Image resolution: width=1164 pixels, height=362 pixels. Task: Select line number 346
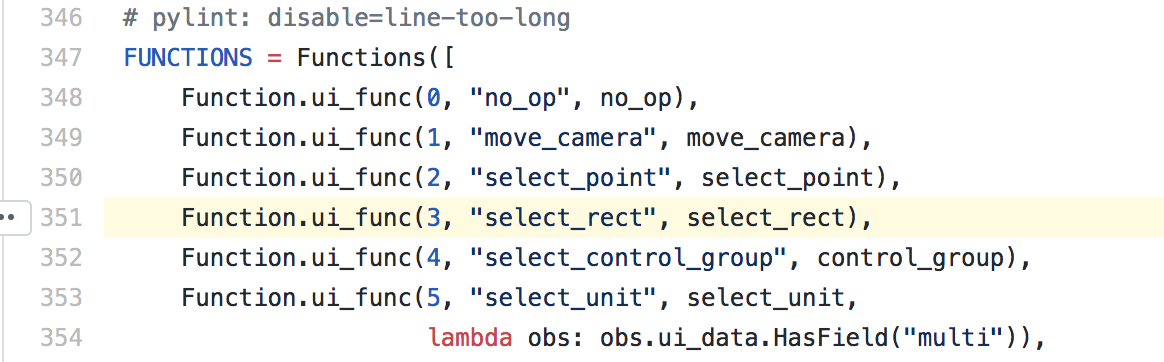(x=61, y=19)
